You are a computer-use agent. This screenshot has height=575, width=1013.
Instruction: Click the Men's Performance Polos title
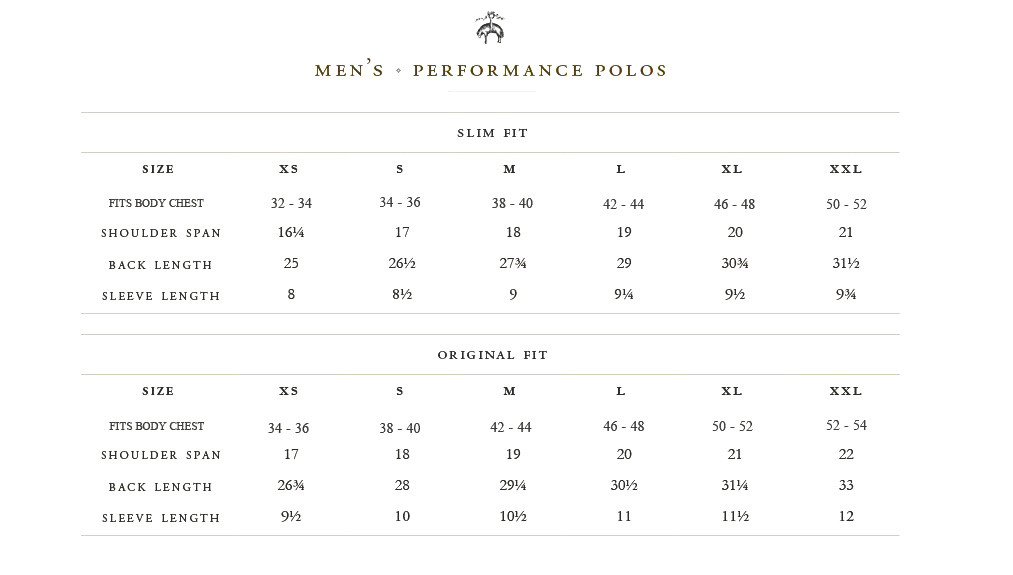point(491,71)
